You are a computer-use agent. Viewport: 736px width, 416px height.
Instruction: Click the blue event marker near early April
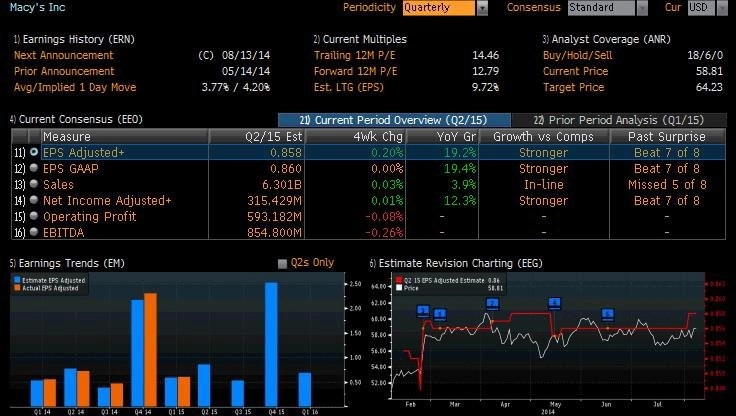[x=492, y=304]
